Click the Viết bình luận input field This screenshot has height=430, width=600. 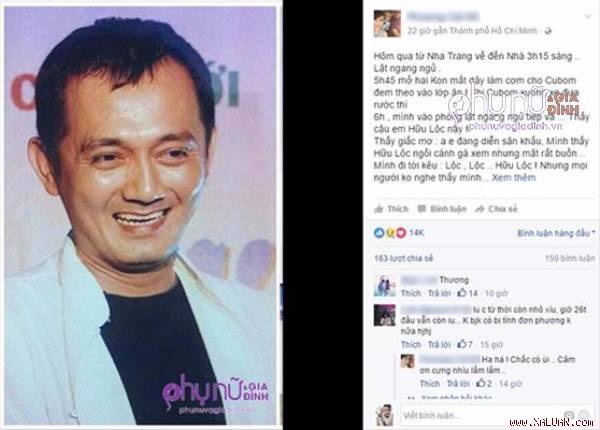click(480, 415)
